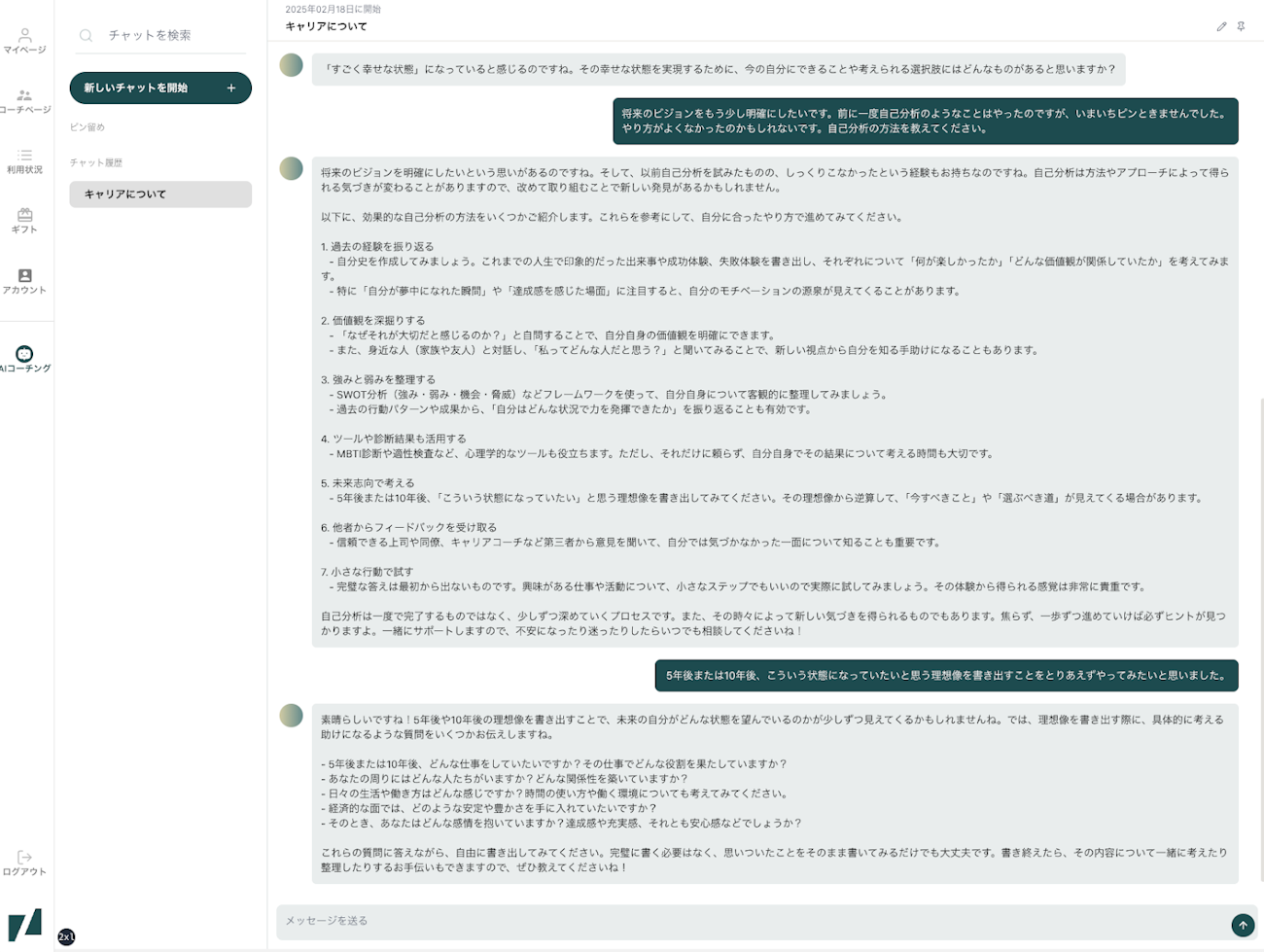Go to コーチページ in the sidebar
The image size is (1264, 952).
[24, 101]
